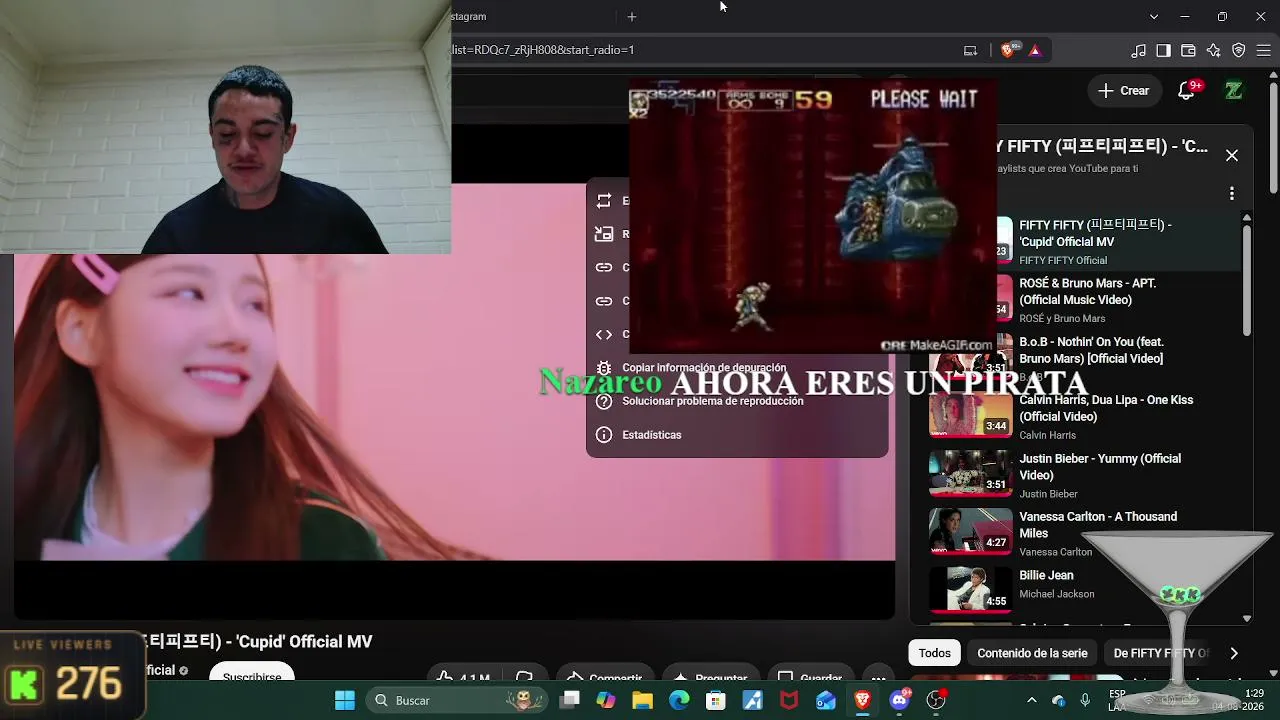The width and height of the screenshot is (1280, 720).
Task: Open Discord from the taskbar
Action: coord(899,700)
